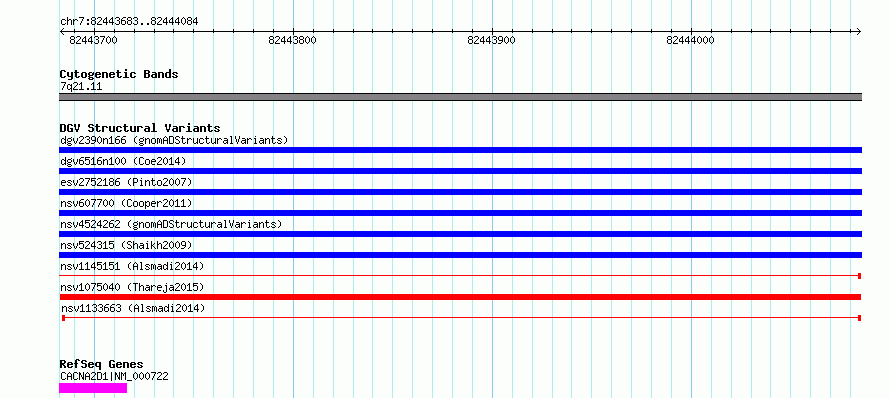Click the magenta CACNA2D1 exon block
890x398 pixels.
[93, 388]
